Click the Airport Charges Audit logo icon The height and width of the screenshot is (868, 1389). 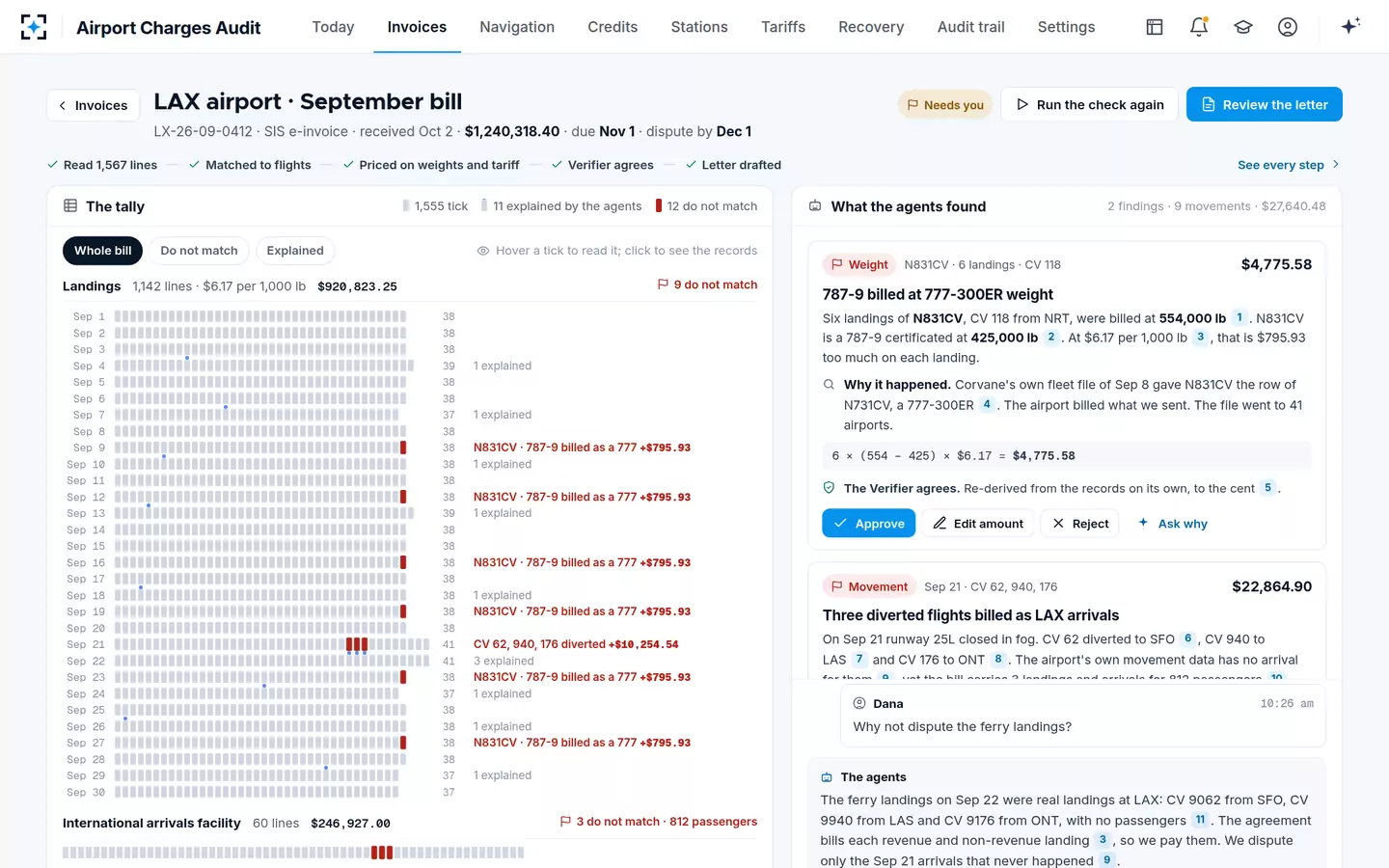coord(34,27)
